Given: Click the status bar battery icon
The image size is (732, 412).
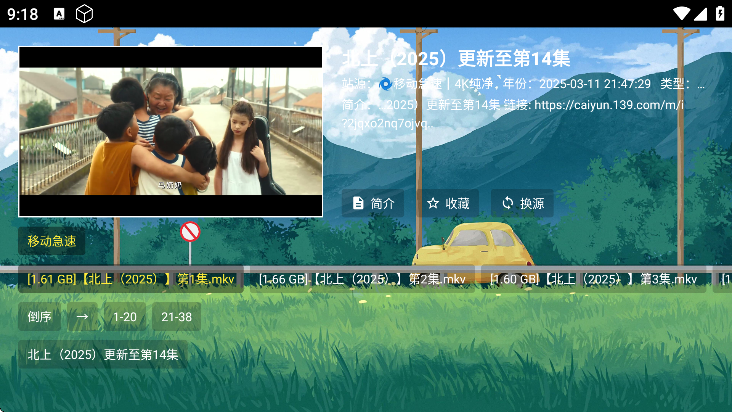Looking at the screenshot, I should (720, 14).
